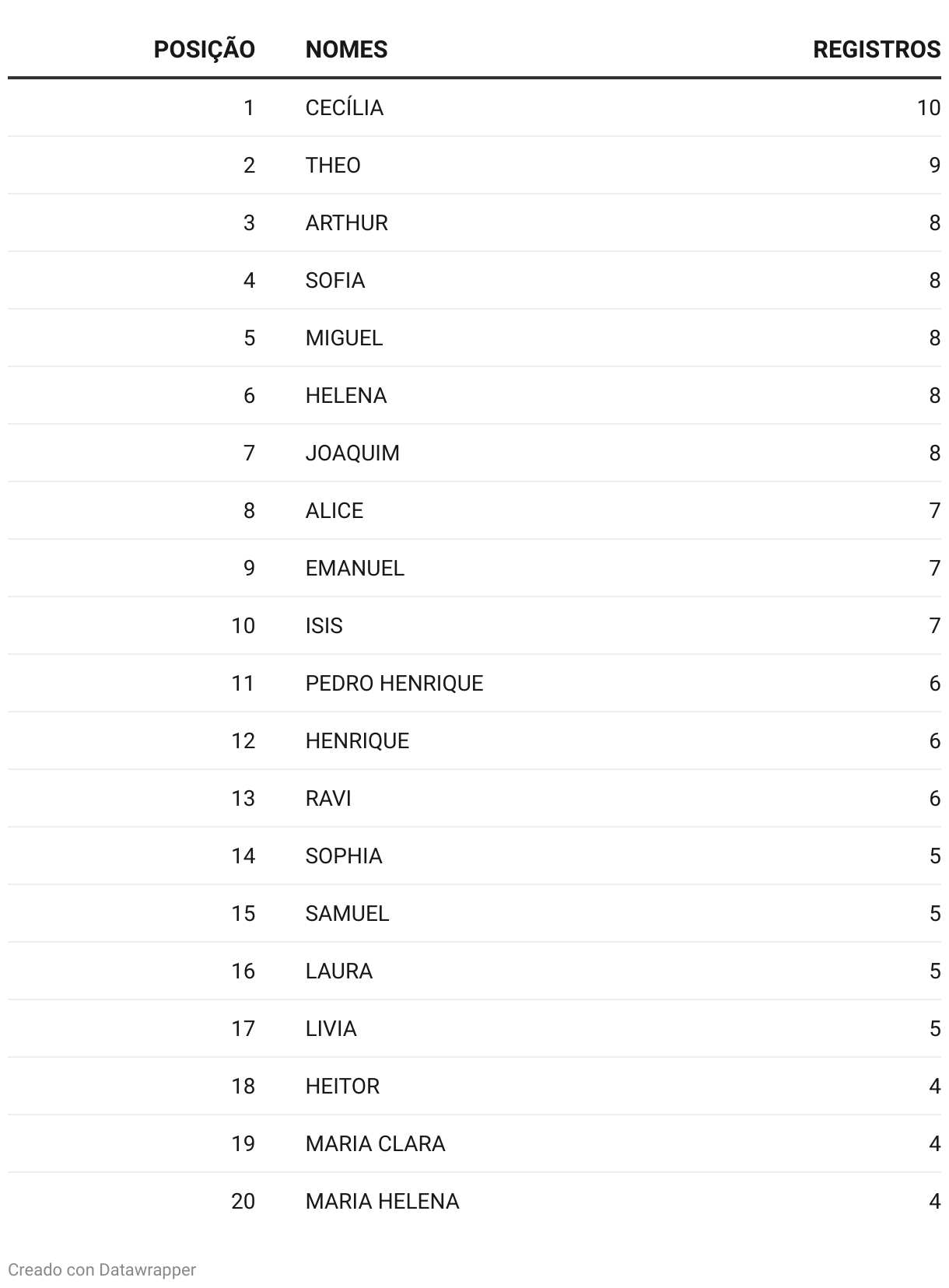Select the EMANUEL name cell
This screenshot has height=1288, width=949.
[x=355, y=568]
